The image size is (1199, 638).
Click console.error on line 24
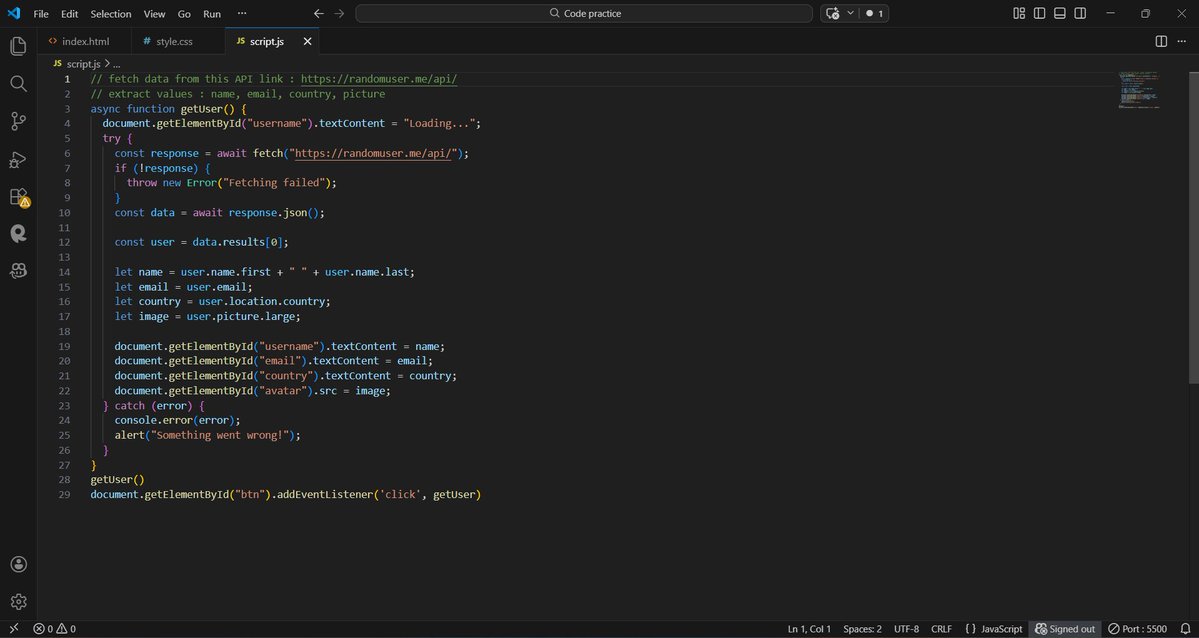pos(153,420)
